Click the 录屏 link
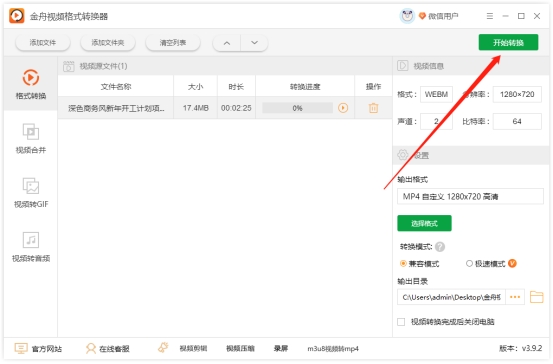 (281, 348)
